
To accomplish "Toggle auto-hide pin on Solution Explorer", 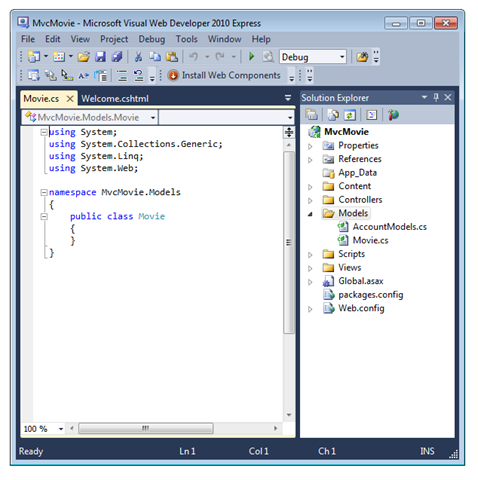I will pyautogui.click(x=436, y=97).
